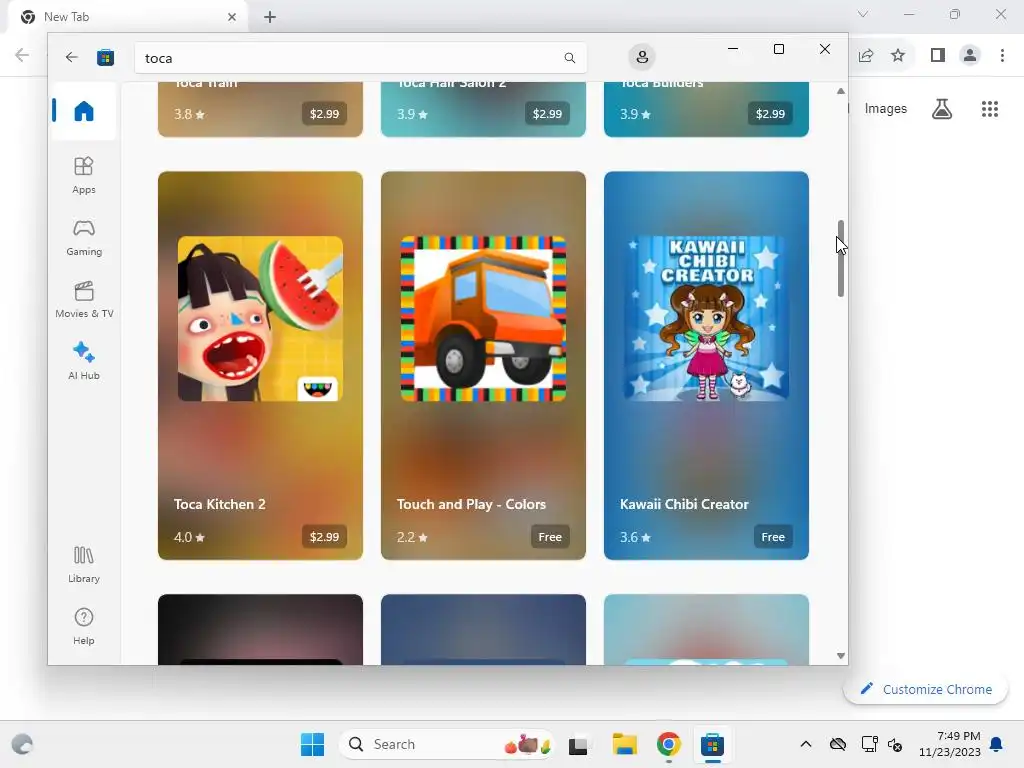Open the Toca Kitchen 2 app card
This screenshot has height=768, width=1024.
(260, 365)
